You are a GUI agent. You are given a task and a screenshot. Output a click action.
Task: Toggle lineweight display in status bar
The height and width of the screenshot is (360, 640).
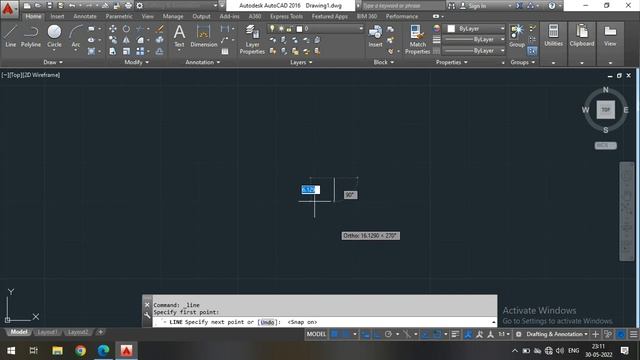point(456,334)
